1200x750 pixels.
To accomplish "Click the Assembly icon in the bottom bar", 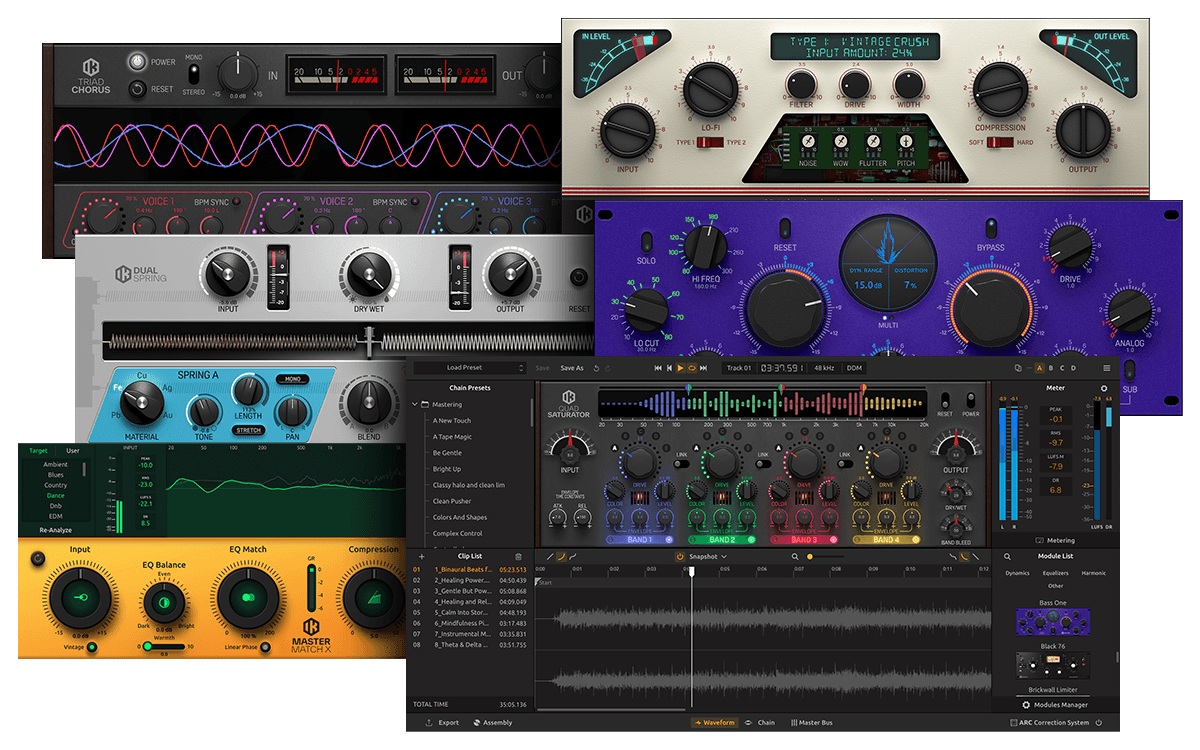I will point(477,722).
